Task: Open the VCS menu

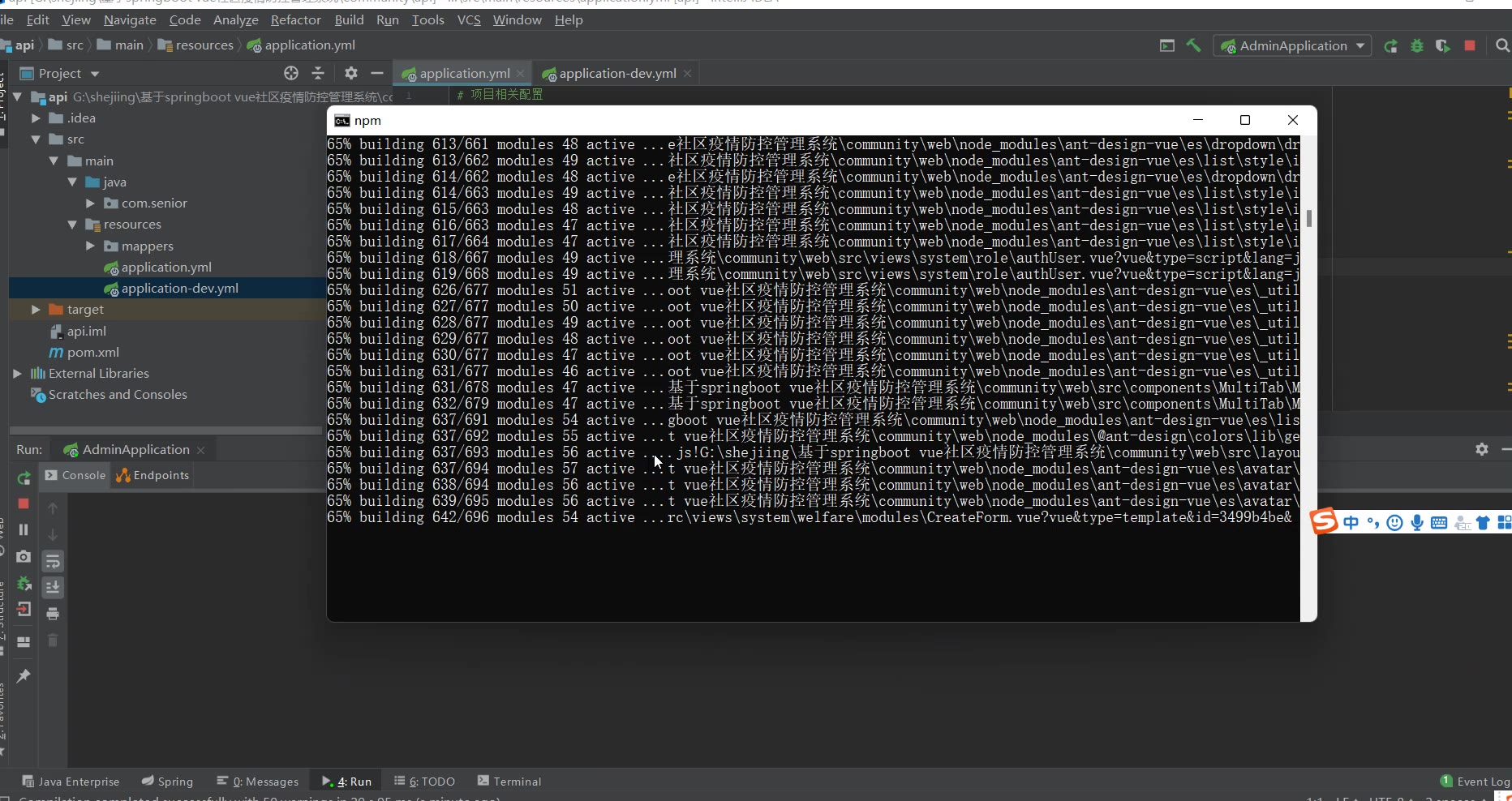Action: 469,19
